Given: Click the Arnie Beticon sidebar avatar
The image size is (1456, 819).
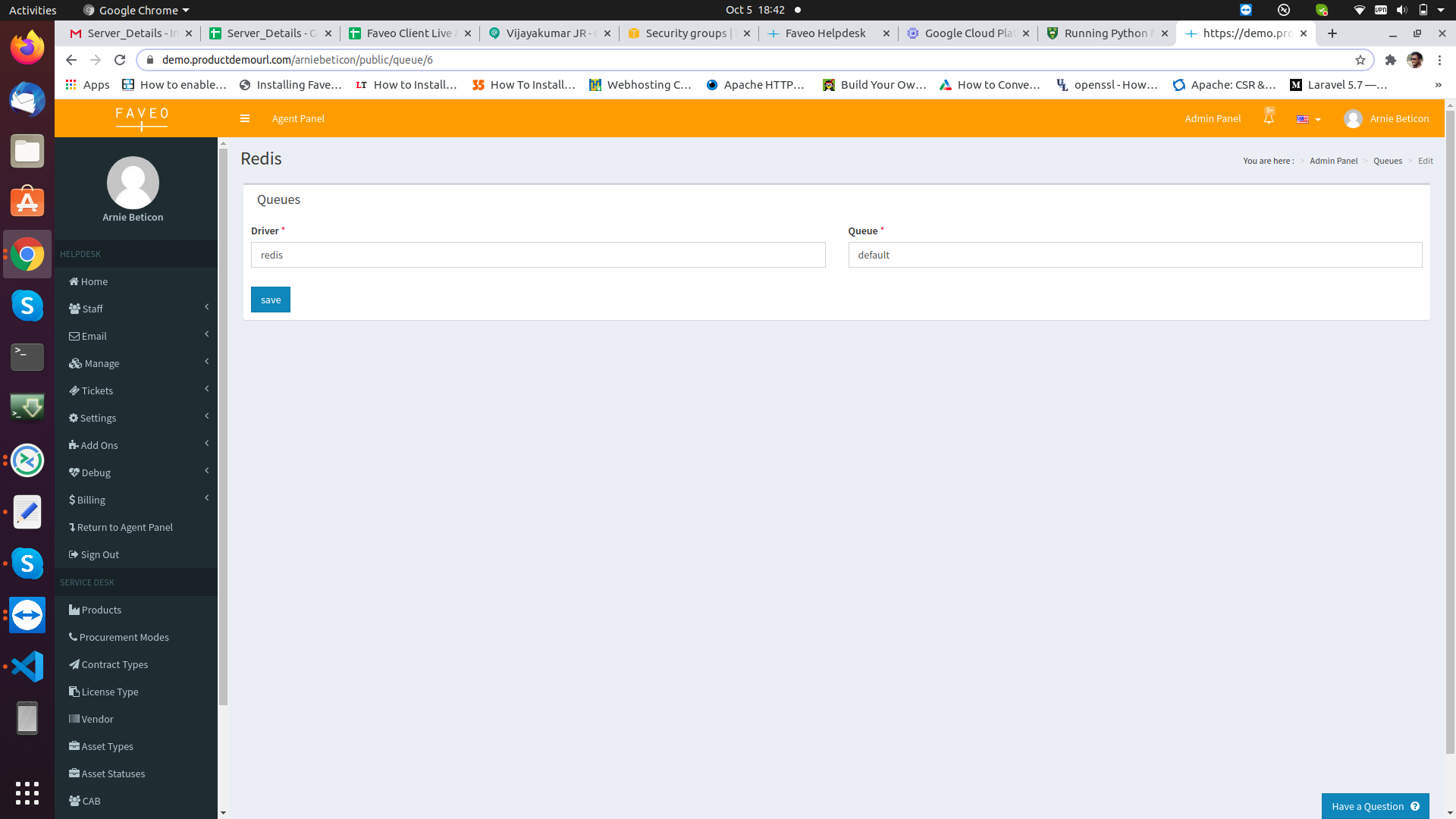Looking at the screenshot, I should 133,183.
